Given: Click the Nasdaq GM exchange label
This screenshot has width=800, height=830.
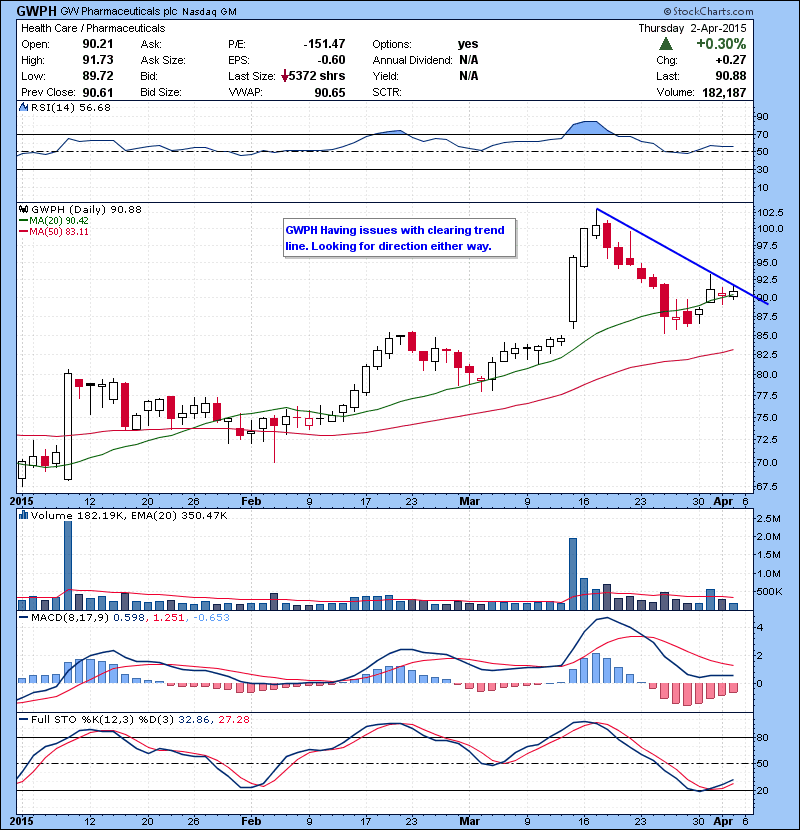Looking at the screenshot, I should click(x=209, y=12).
